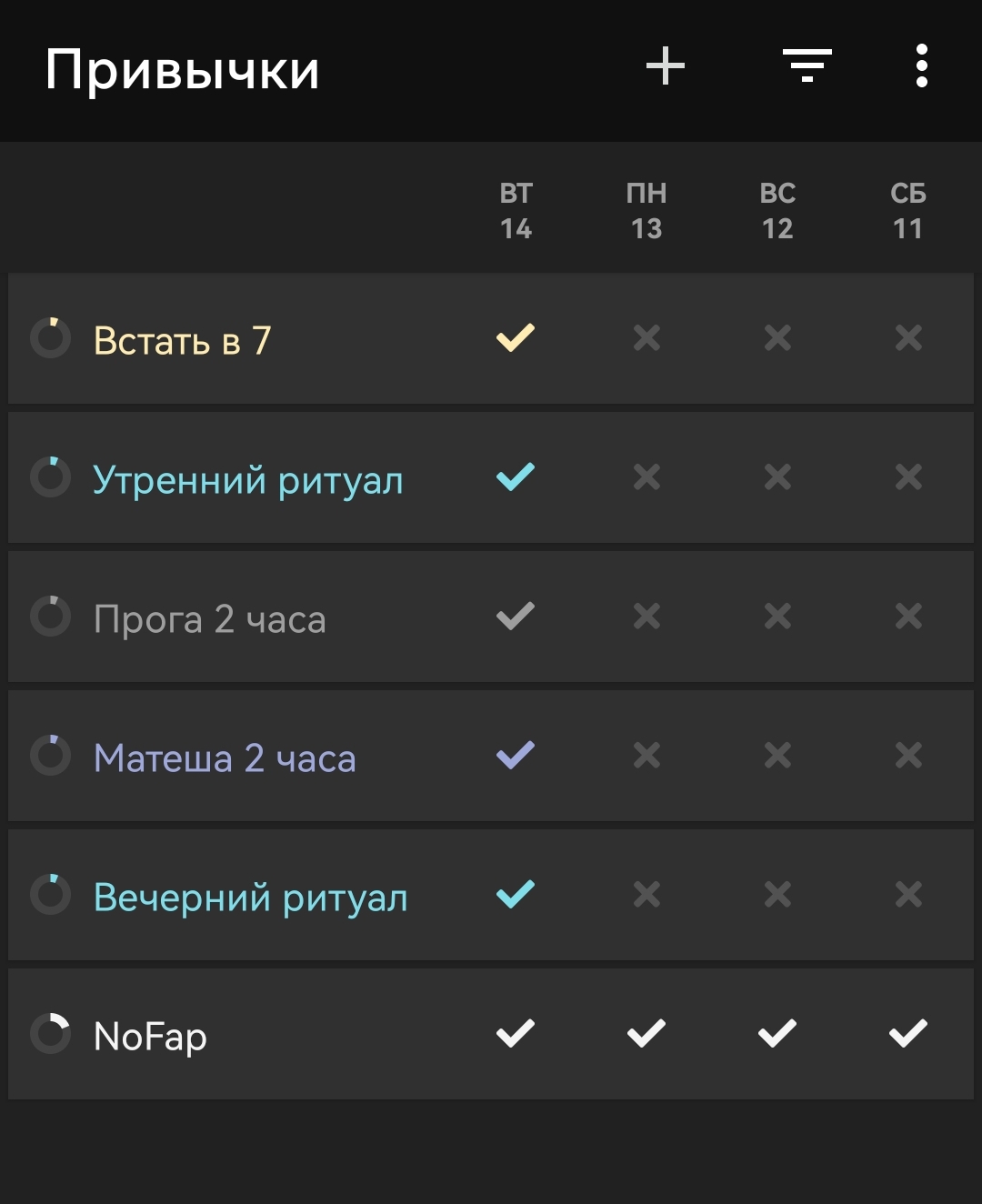Uncheck Встать в 7 for Tuesday 14
This screenshot has height=1204, width=982.
tap(516, 338)
